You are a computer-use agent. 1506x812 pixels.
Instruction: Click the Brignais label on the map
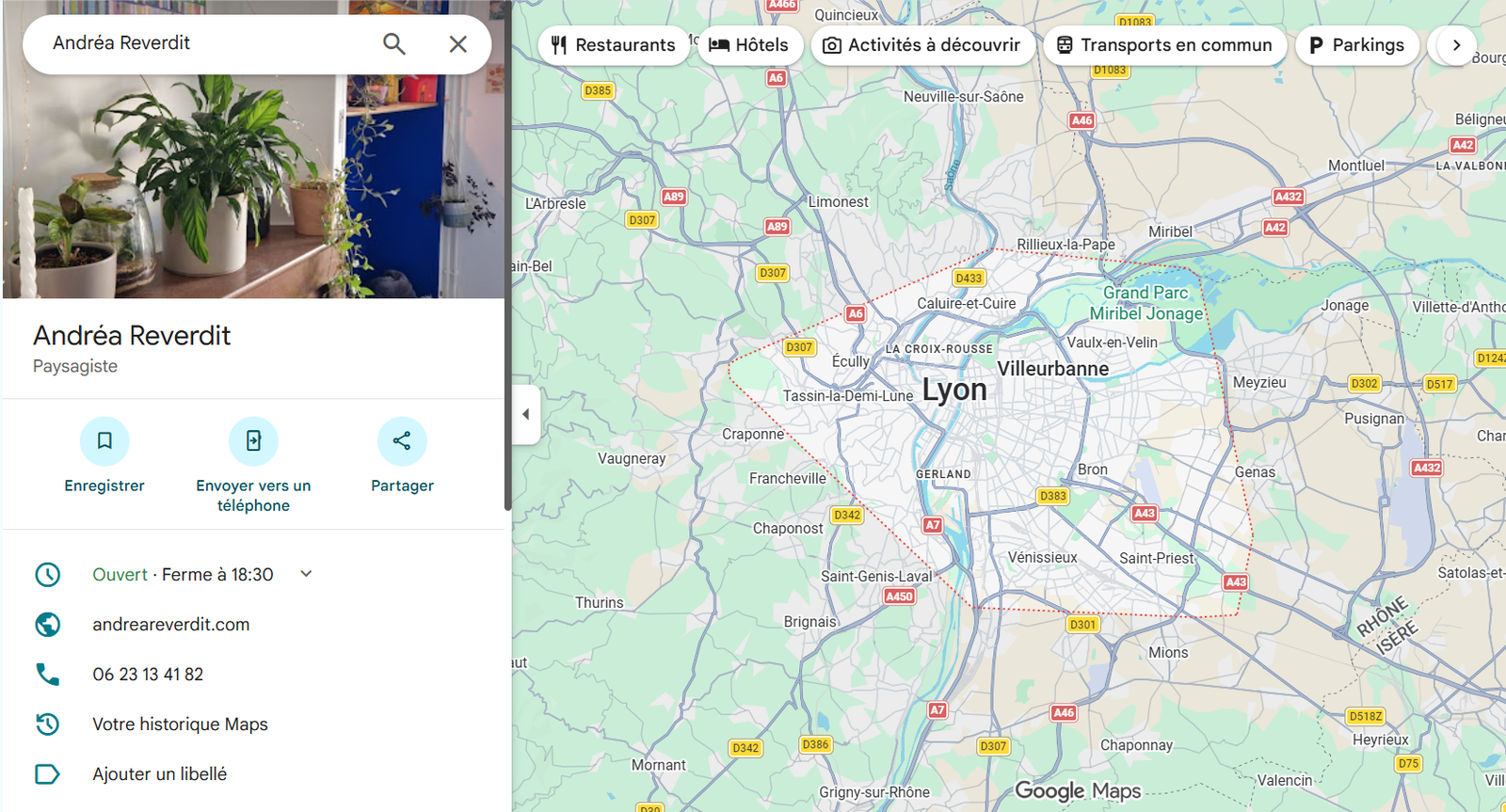pyautogui.click(x=810, y=622)
